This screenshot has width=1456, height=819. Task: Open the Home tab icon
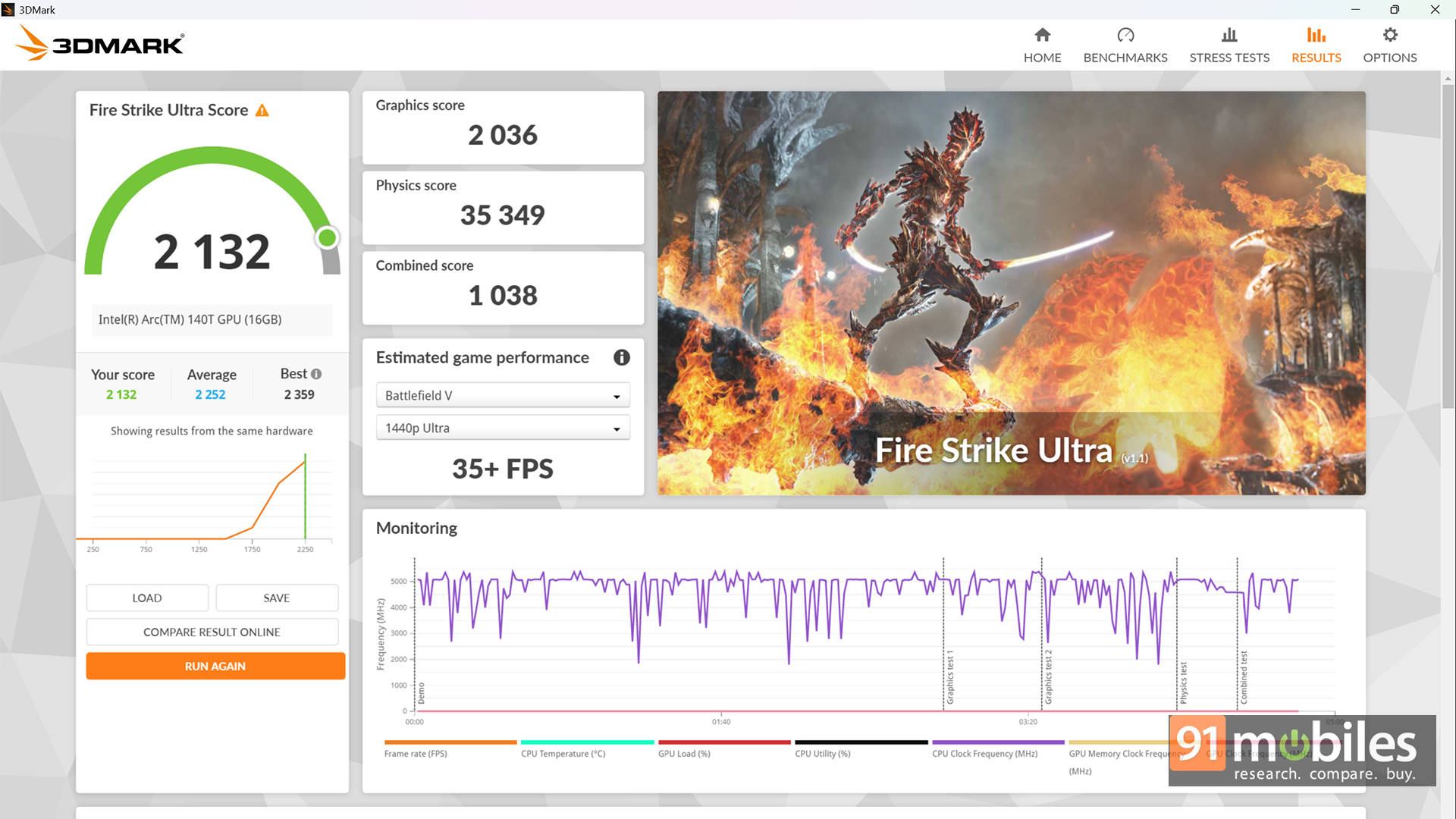[1043, 35]
